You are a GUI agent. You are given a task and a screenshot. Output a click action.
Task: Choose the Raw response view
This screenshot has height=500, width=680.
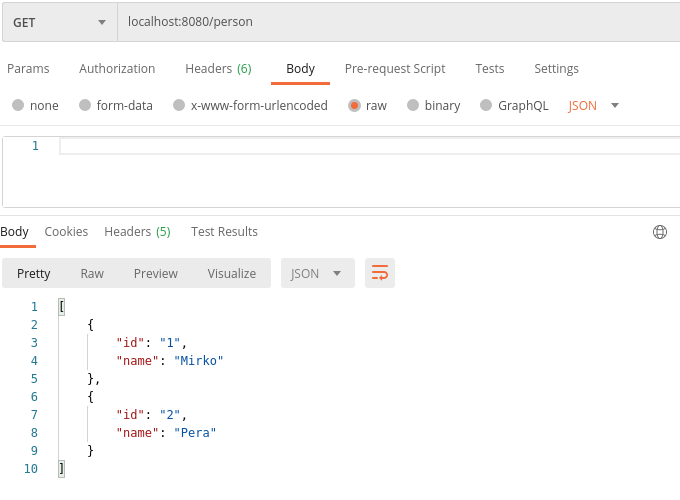(x=92, y=273)
